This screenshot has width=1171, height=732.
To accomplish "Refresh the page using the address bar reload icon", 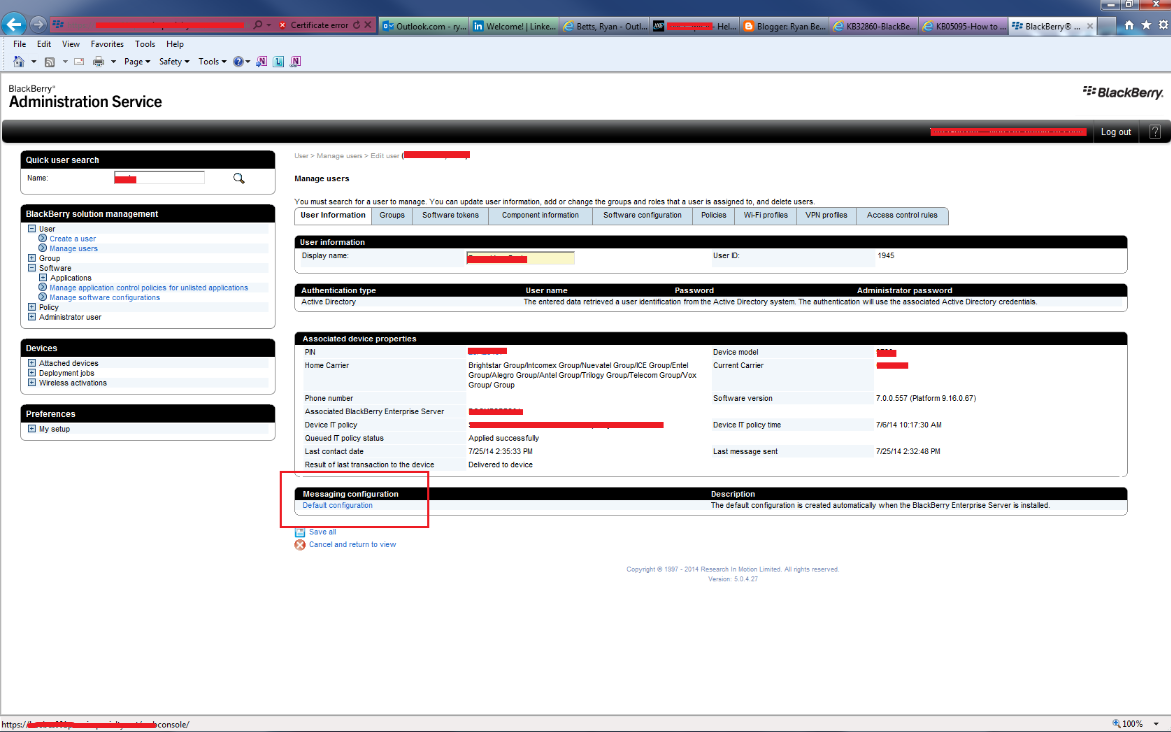I will coord(356,25).
